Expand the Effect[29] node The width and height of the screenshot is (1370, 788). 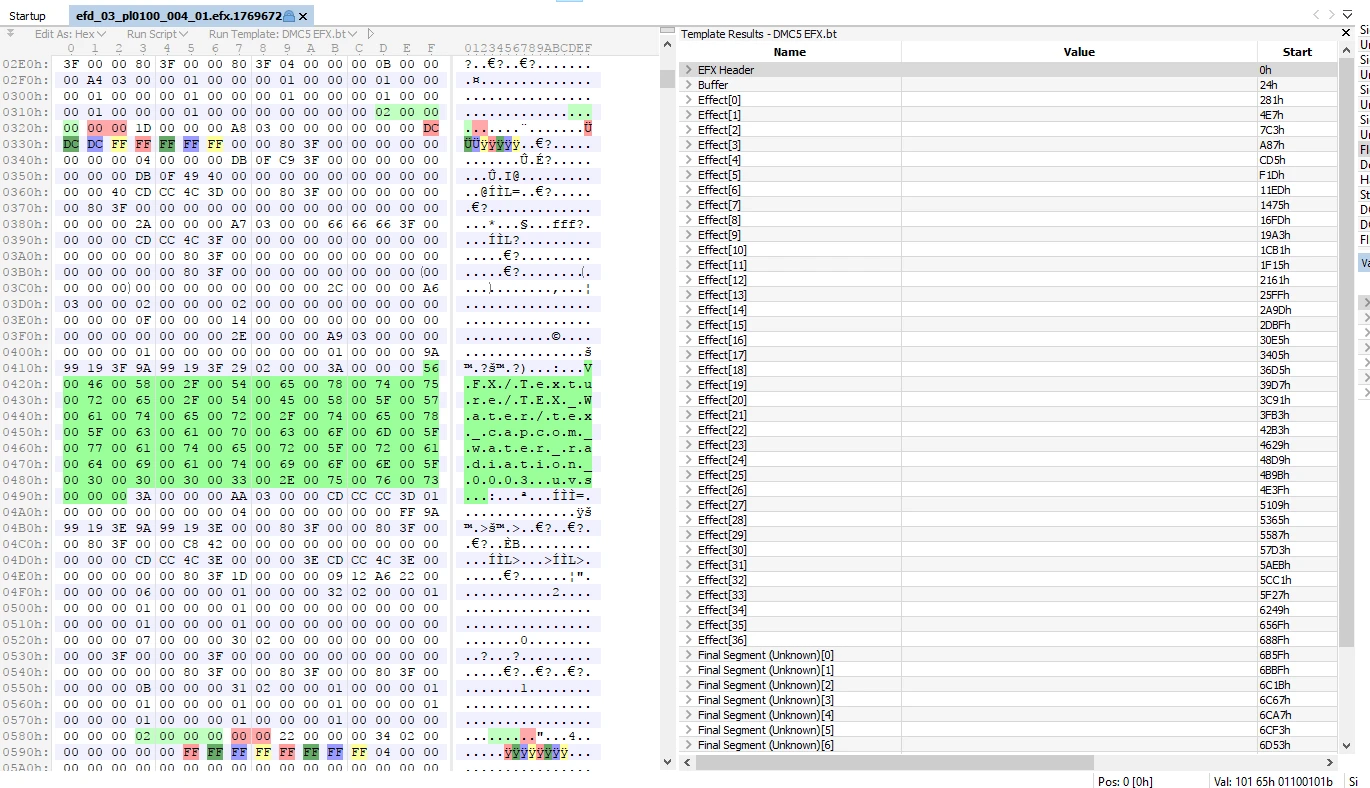coord(688,535)
